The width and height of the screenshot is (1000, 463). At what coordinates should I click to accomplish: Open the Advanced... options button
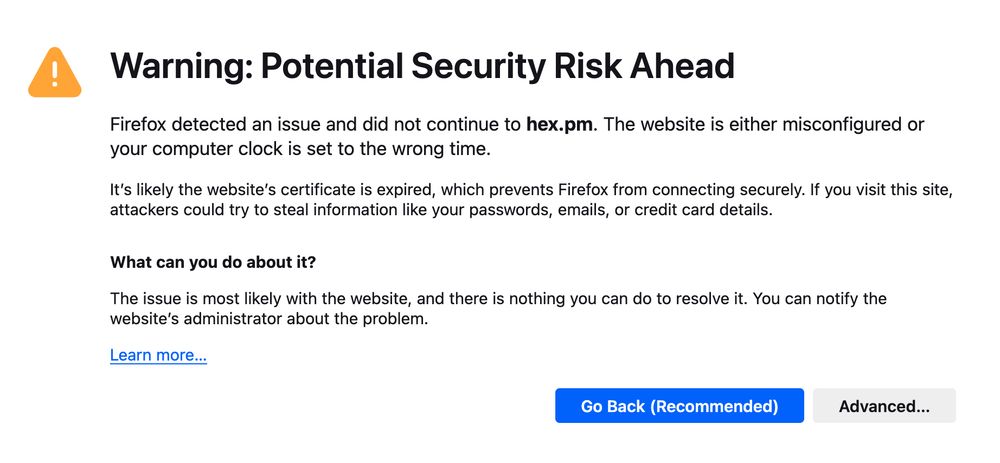pos(884,406)
